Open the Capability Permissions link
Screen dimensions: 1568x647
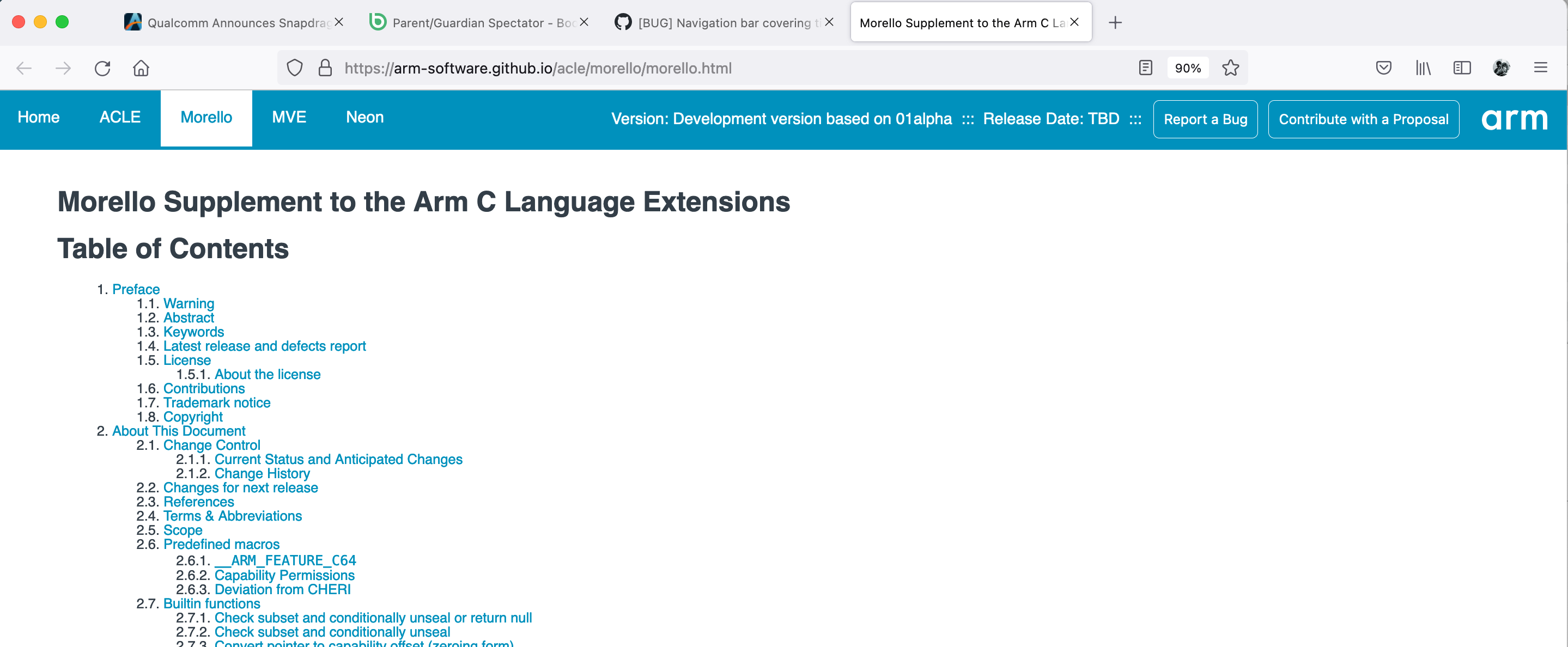[284, 575]
